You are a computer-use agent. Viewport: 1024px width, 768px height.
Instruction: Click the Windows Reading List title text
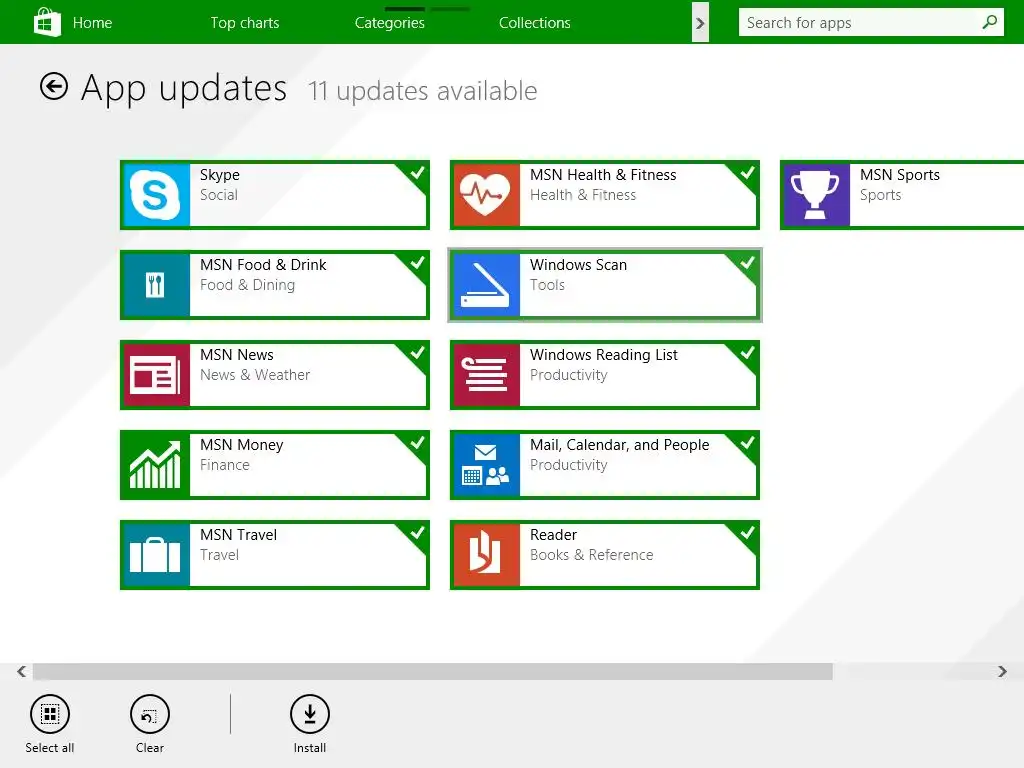pos(604,355)
